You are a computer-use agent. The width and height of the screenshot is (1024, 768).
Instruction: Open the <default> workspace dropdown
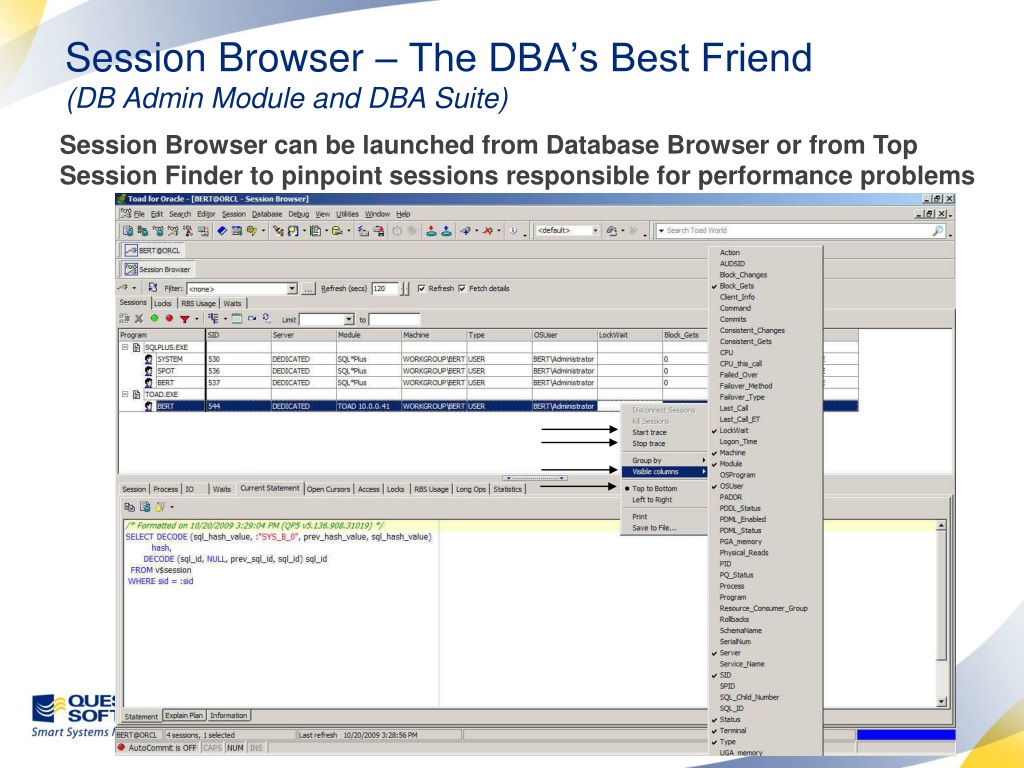coord(595,231)
